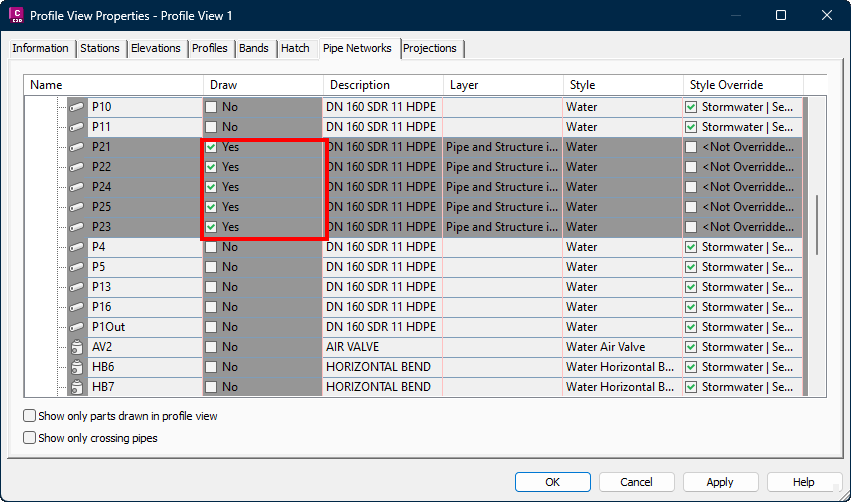Click the pipe icon for P25
Screen dimensions: 851x502
(77, 207)
